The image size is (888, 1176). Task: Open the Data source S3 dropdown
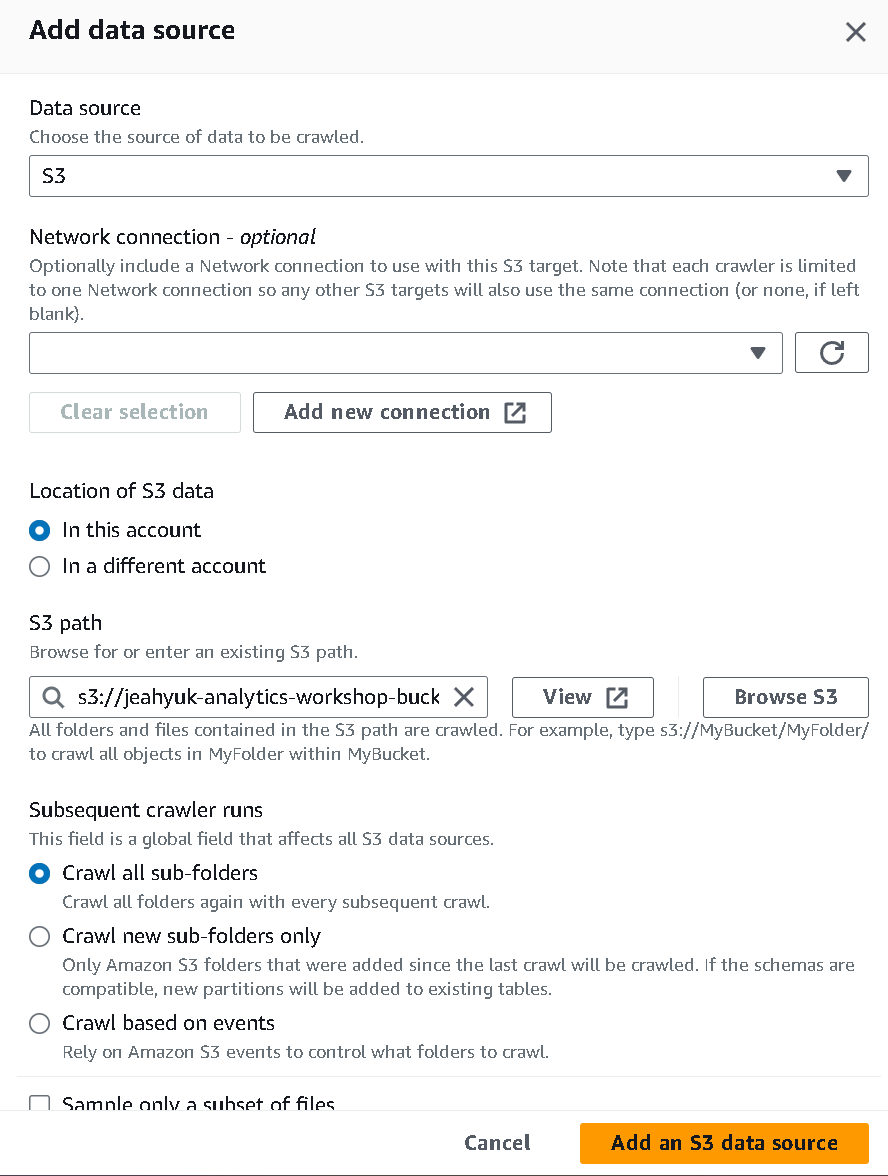[448, 176]
